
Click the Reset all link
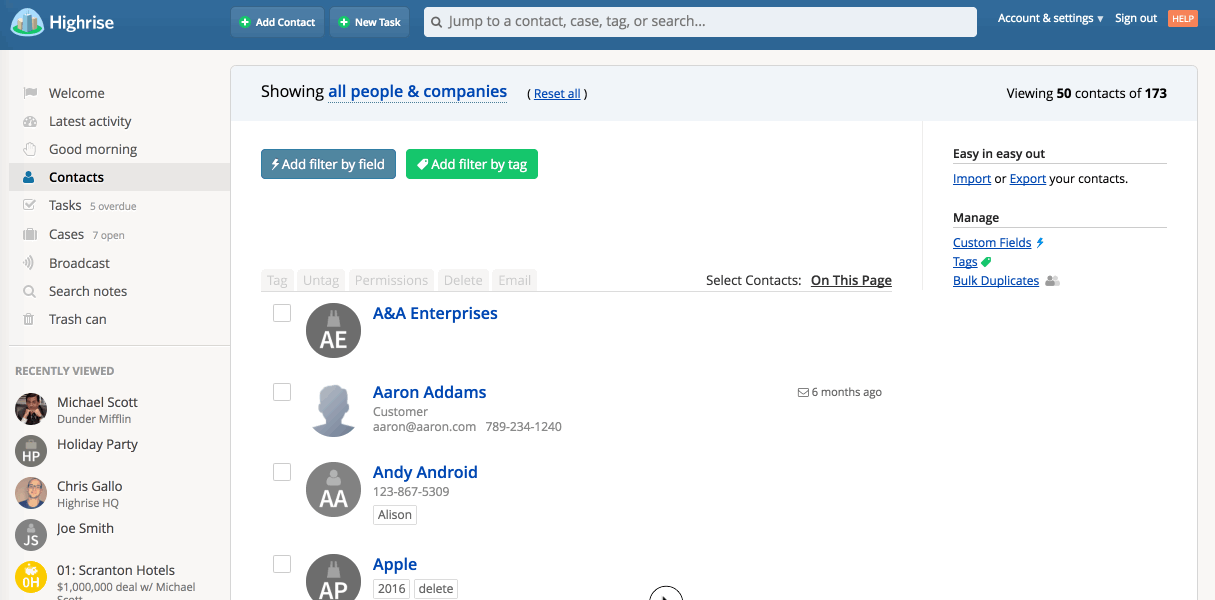(x=557, y=94)
